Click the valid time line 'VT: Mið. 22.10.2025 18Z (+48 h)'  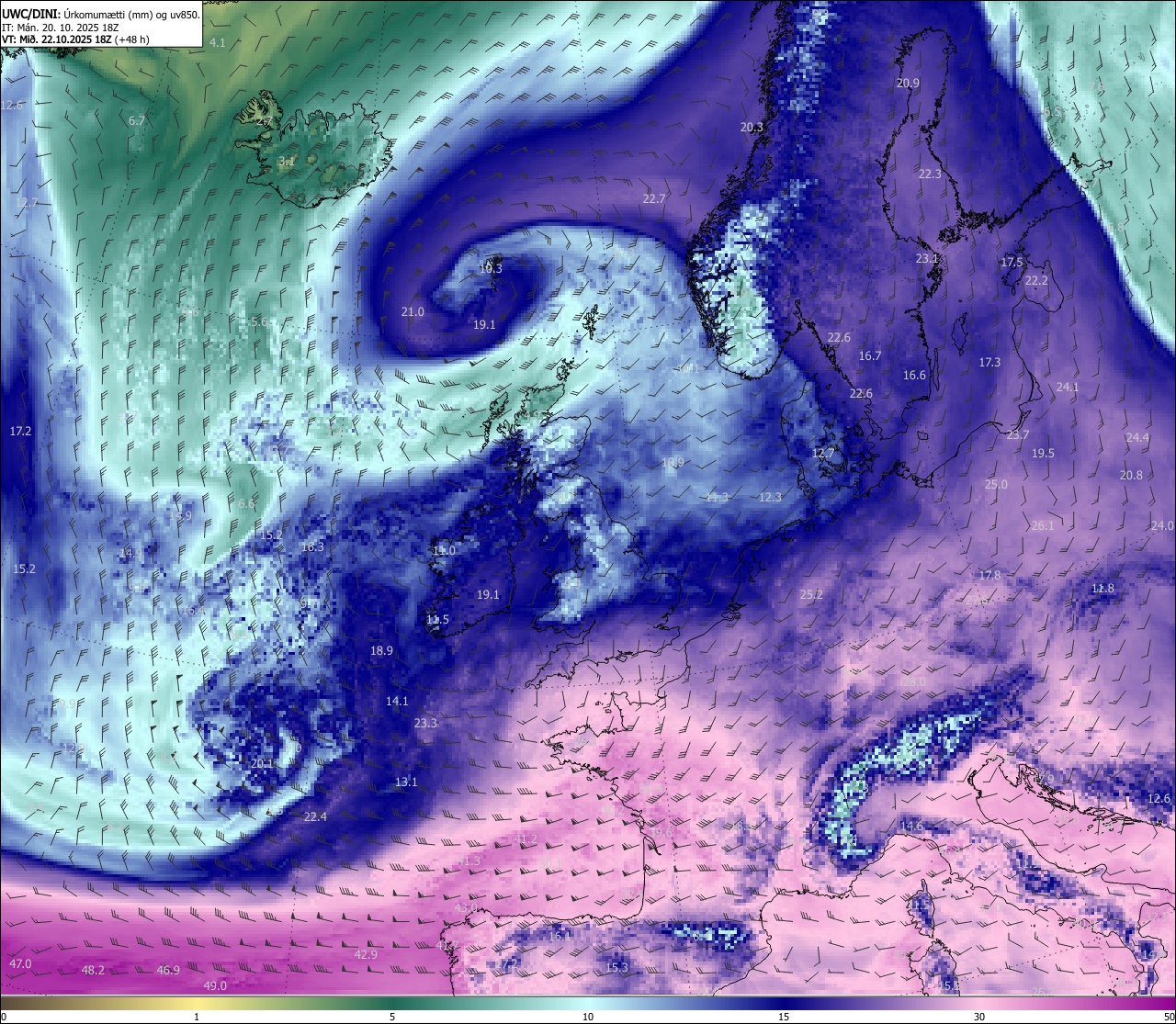click(x=75, y=39)
